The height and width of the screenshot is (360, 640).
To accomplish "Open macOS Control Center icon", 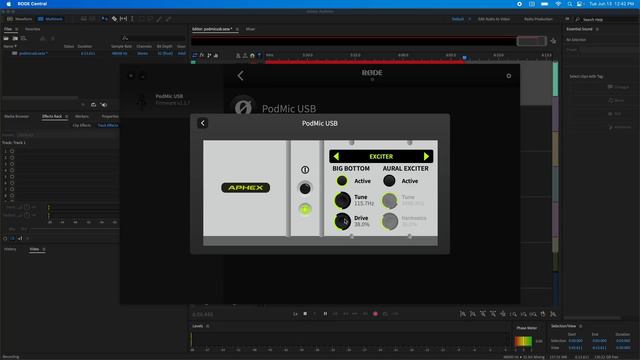I will coord(579,4).
